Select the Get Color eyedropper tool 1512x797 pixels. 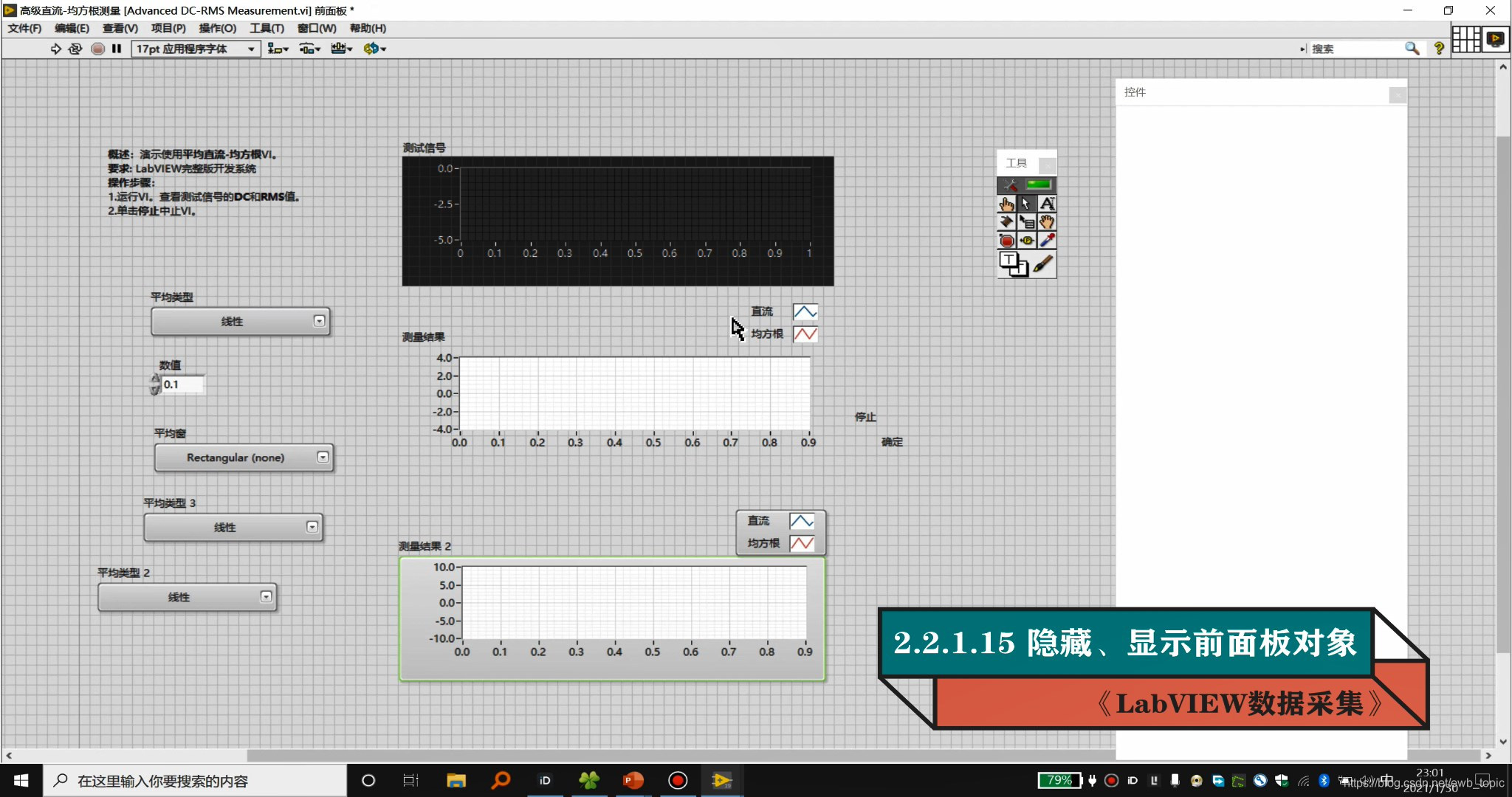(1047, 241)
